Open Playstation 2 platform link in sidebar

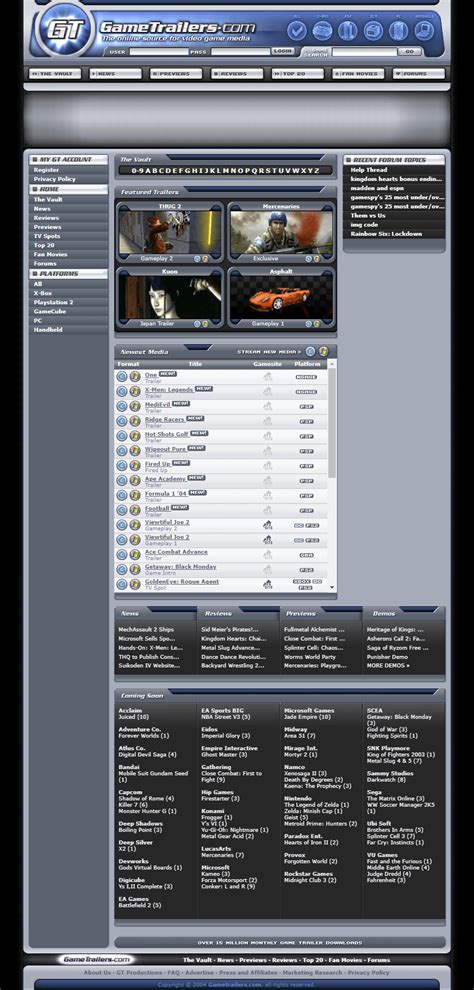(x=54, y=302)
